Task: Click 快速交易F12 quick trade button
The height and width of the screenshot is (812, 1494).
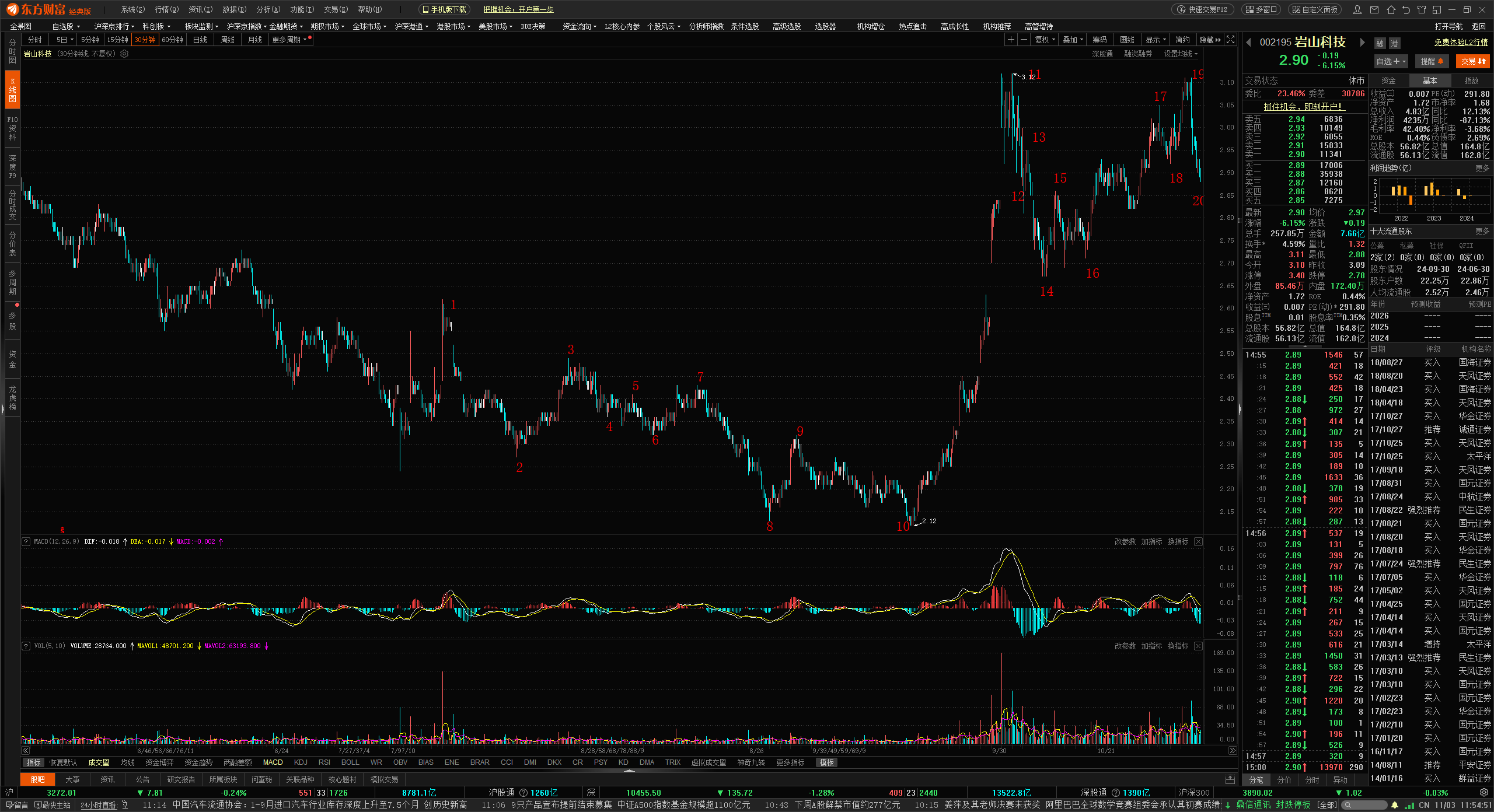Action: [1203, 9]
